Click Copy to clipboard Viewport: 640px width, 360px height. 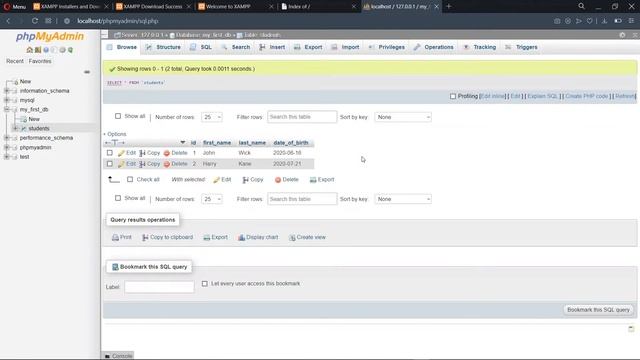coord(167,237)
